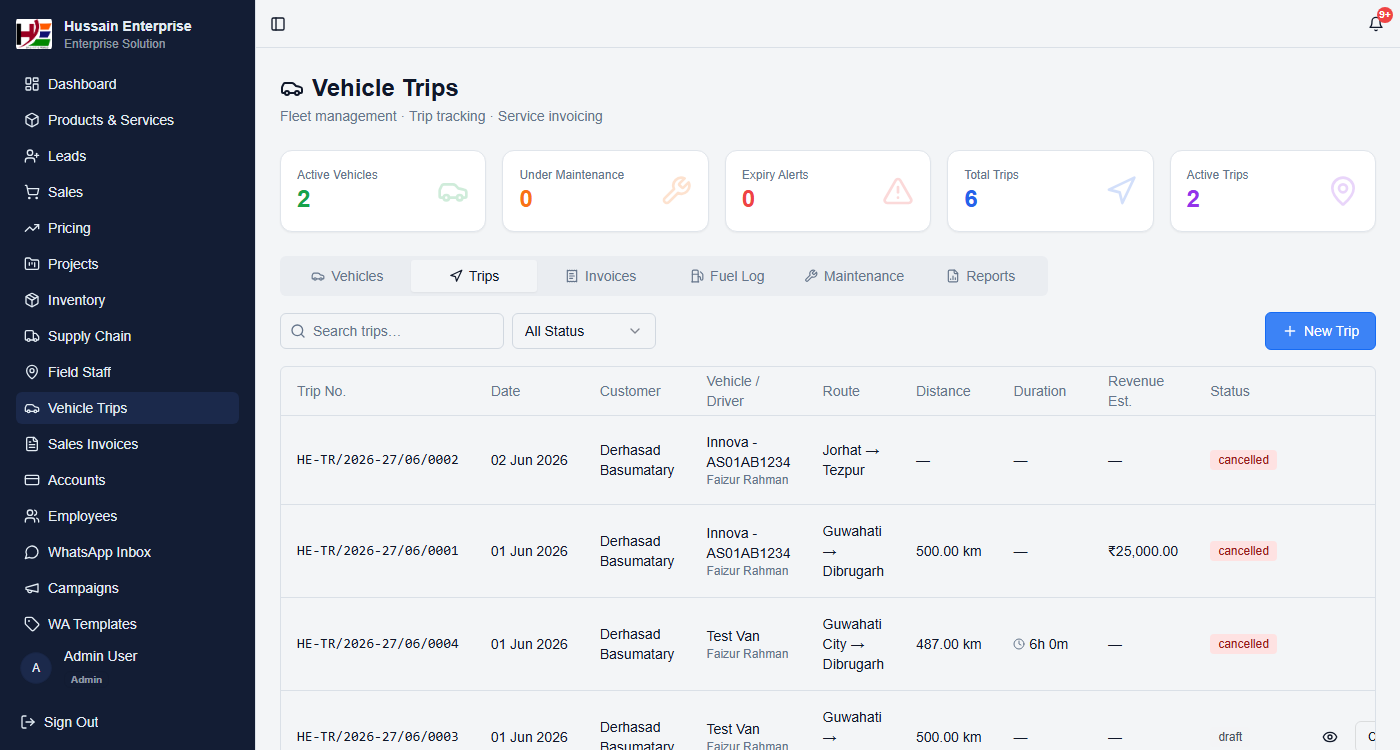Open the Dashboard sidebar item
Viewport: 1400px width, 750px height.
tap(127, 84)
